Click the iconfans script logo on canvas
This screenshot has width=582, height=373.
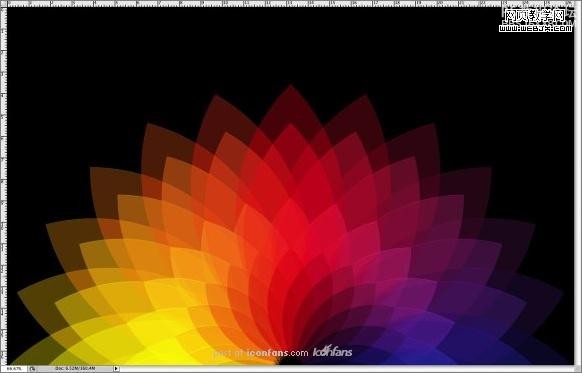tap(332, 351)
